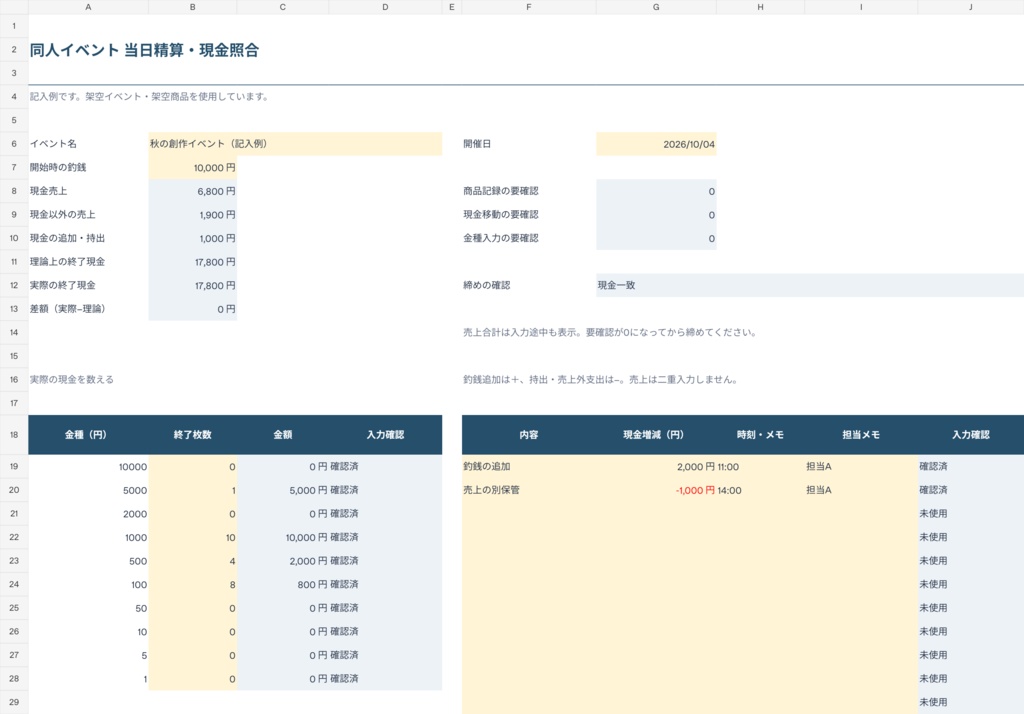
Task: Click header 時刻・メモ
Action: (x=760, y=434)
